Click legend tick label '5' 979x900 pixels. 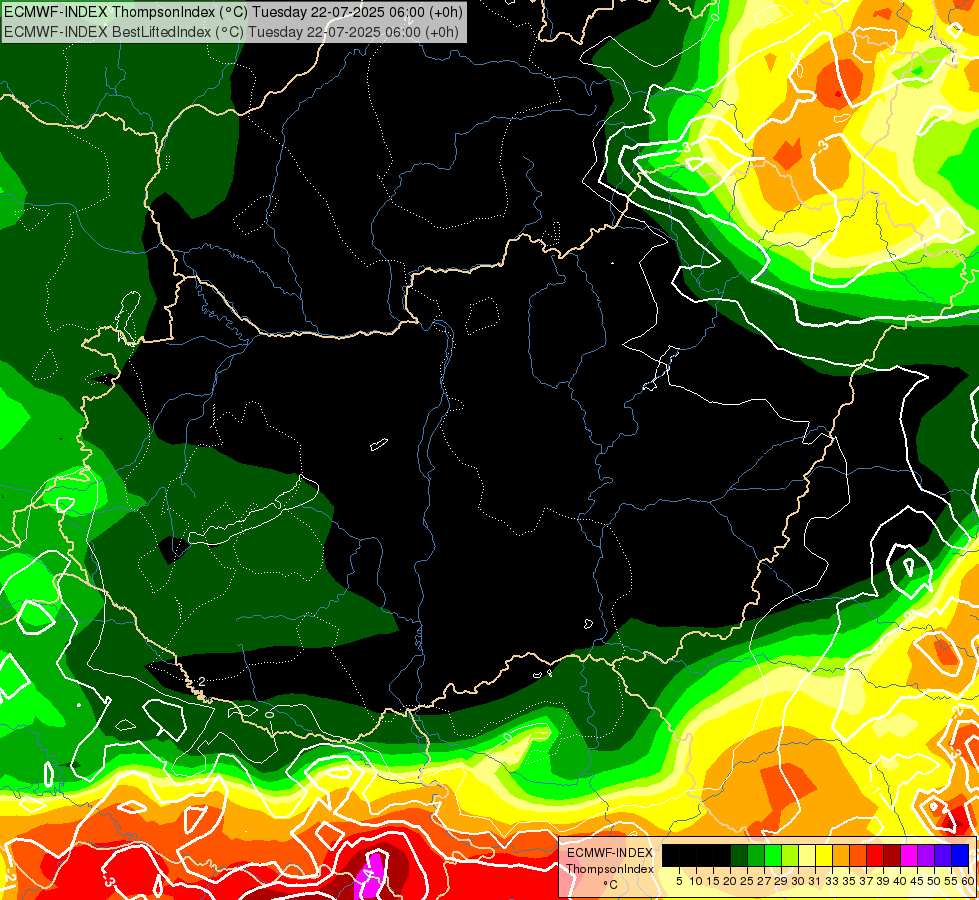679,881
